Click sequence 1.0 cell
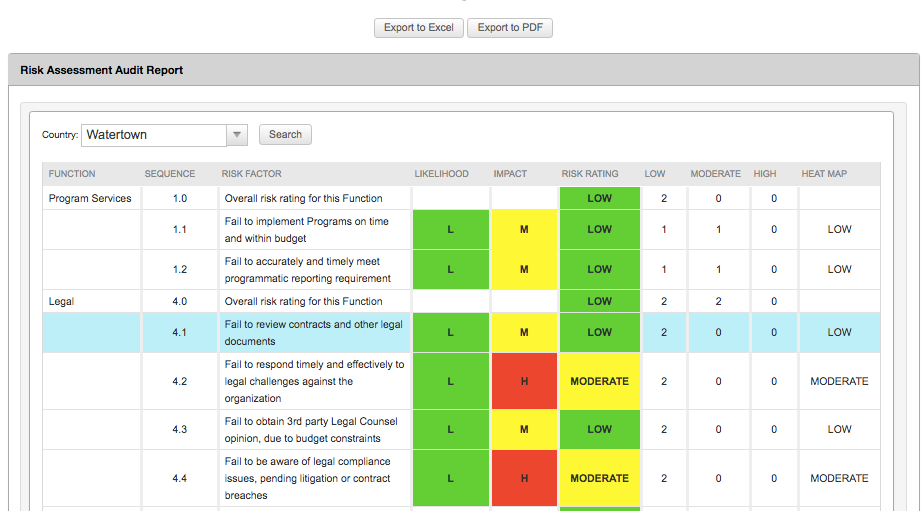The width and height of the screenshot is (924, 511). tap(180, 199)
